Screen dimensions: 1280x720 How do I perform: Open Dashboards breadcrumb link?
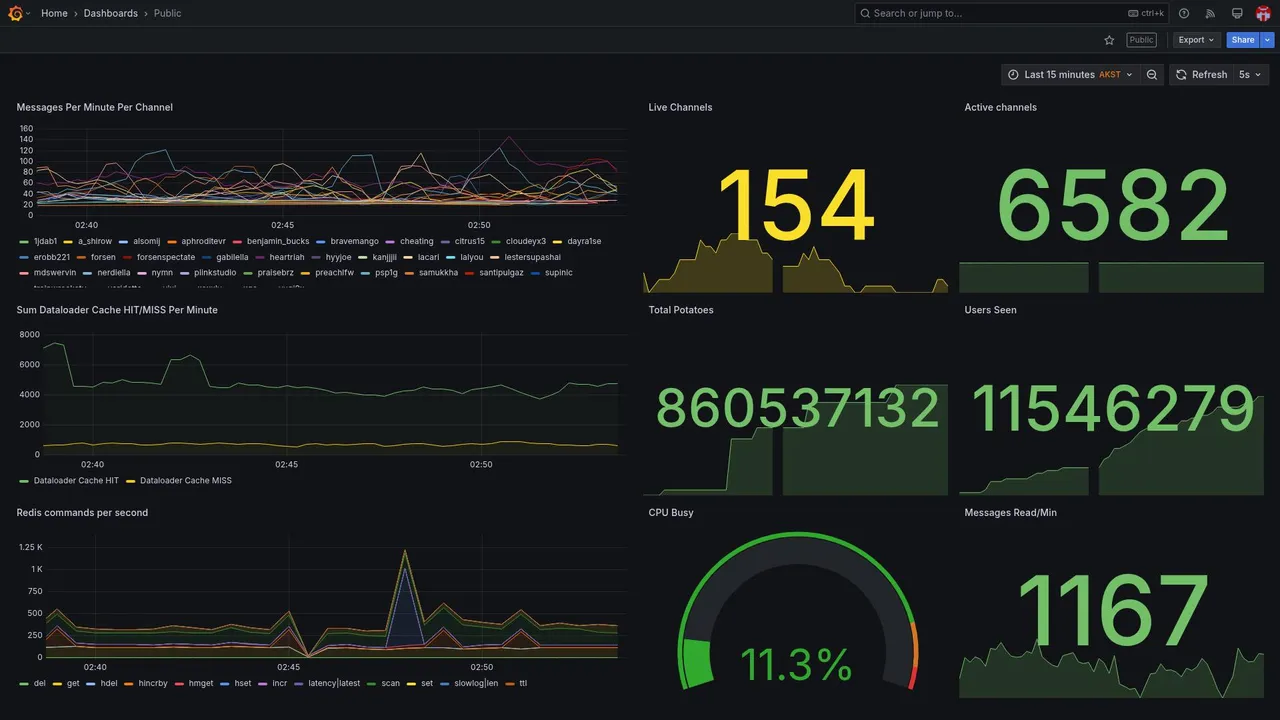[x=111, y=14]
